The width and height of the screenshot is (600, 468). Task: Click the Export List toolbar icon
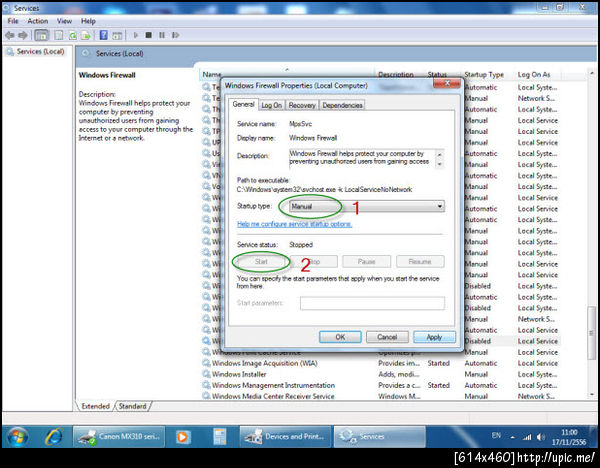click(86, 36)
